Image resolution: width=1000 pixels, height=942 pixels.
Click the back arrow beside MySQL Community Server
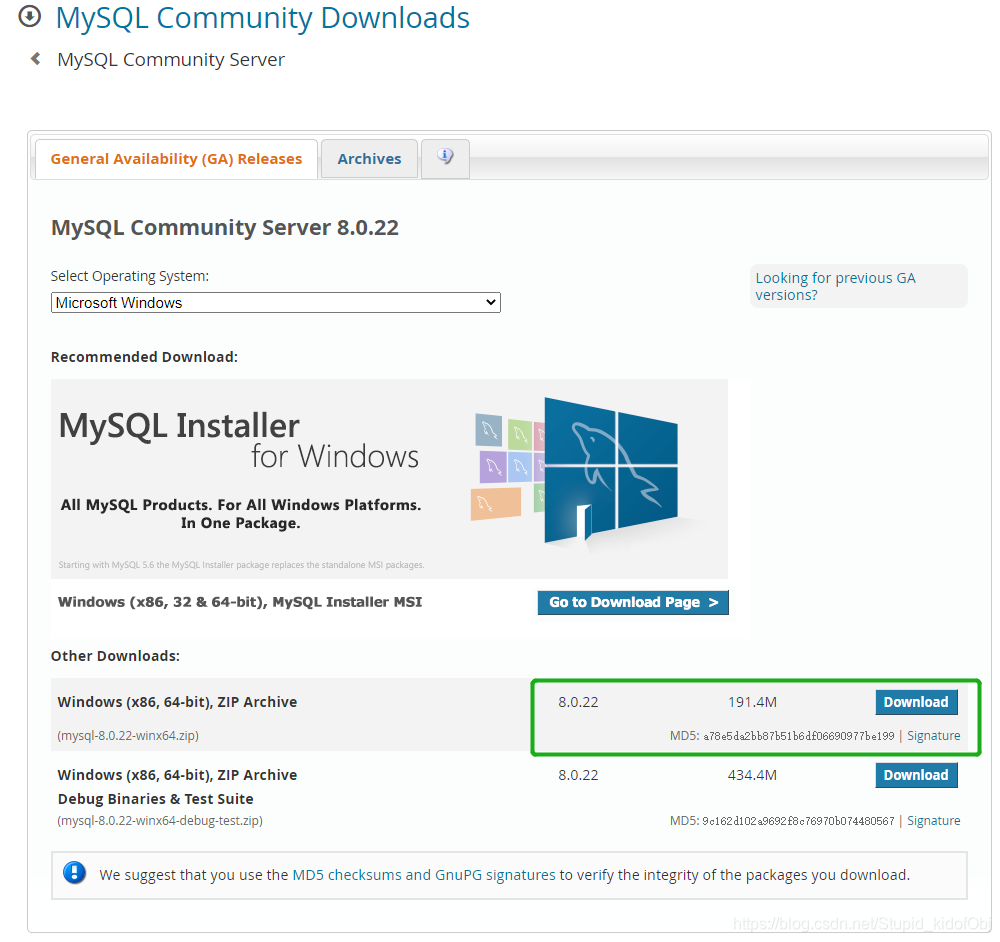(36, 59)
